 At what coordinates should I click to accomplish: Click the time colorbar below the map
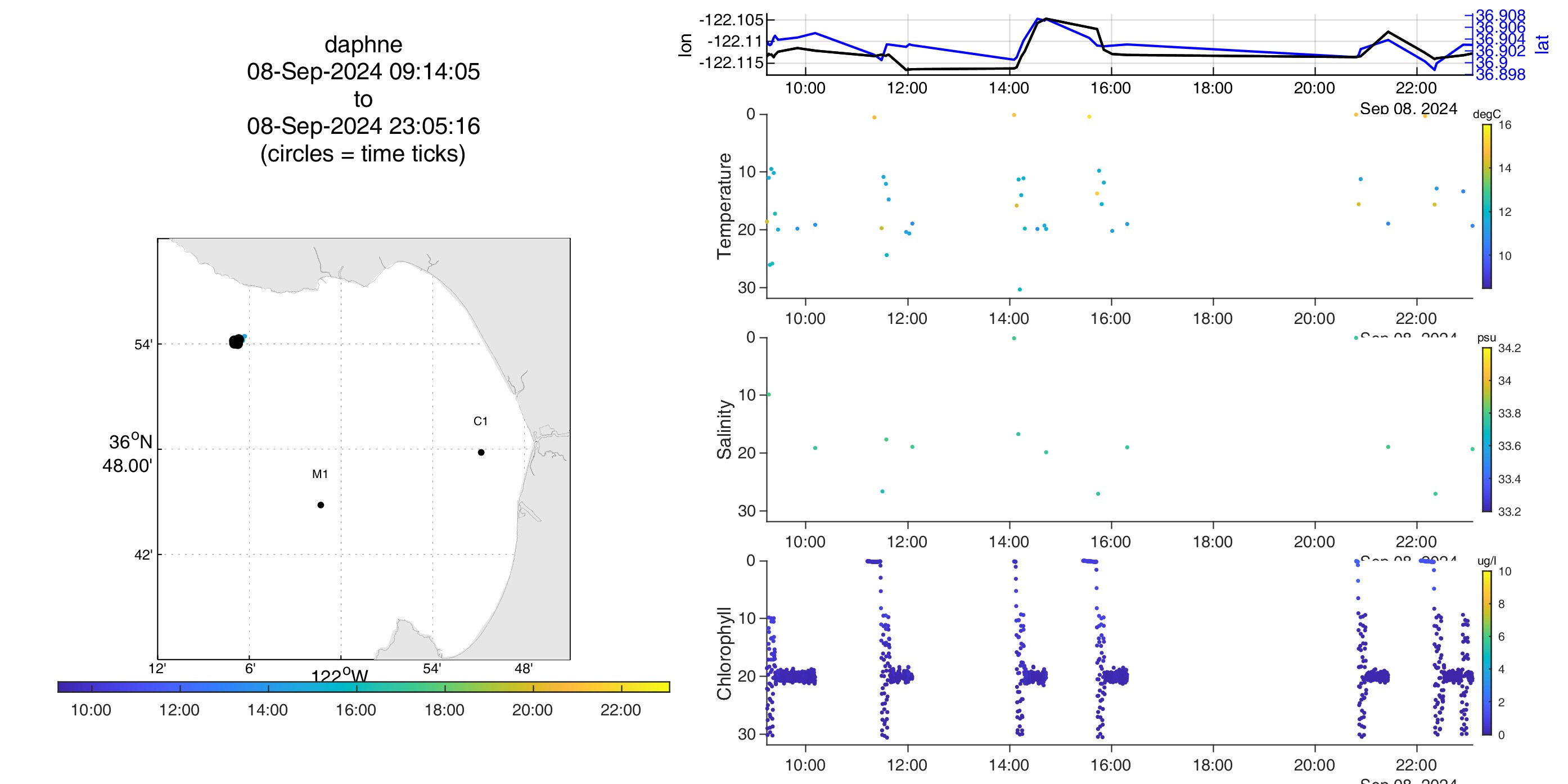click(363, 687)
